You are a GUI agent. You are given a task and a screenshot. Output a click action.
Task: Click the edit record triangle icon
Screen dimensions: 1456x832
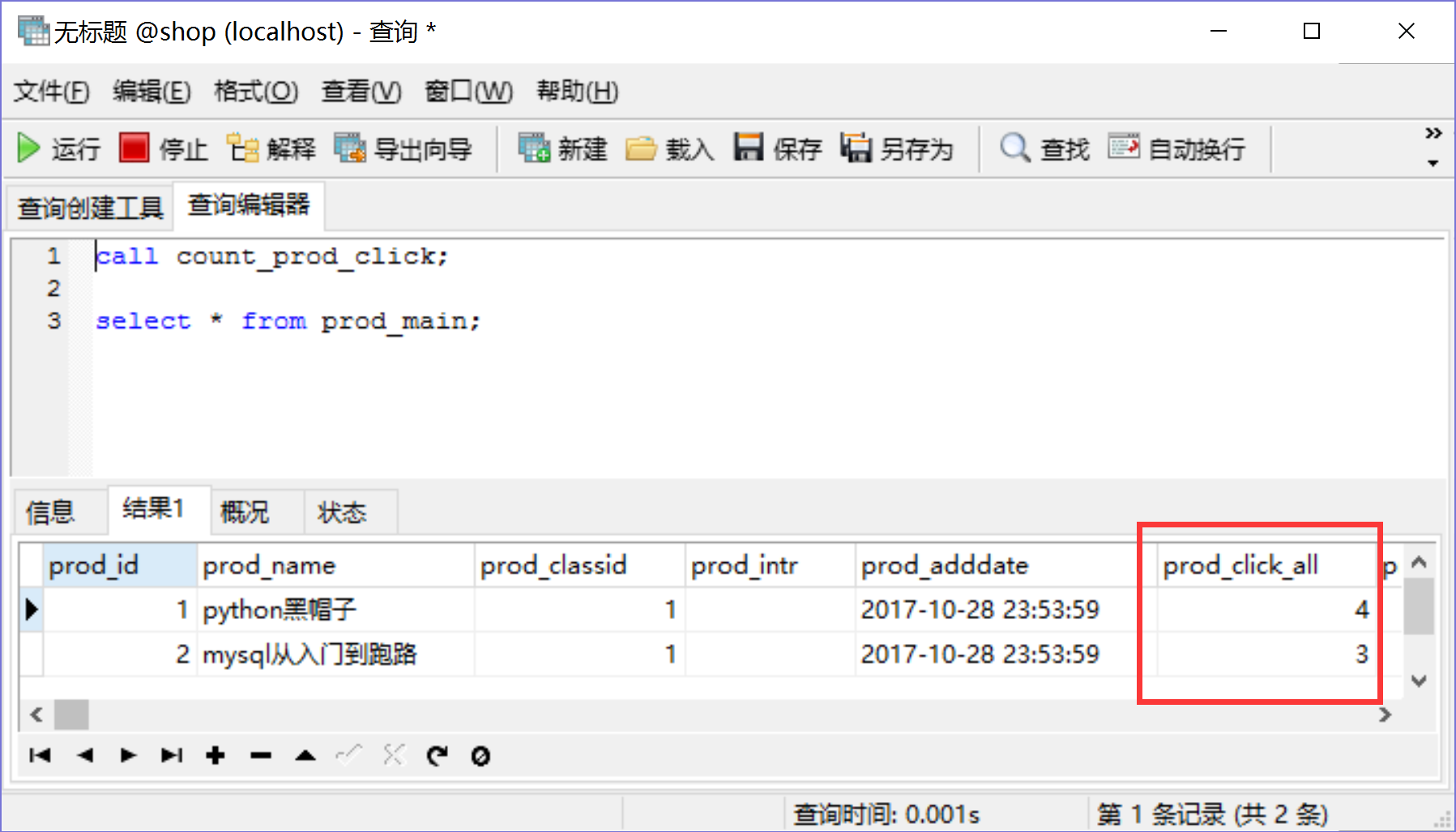click(305, 756)
